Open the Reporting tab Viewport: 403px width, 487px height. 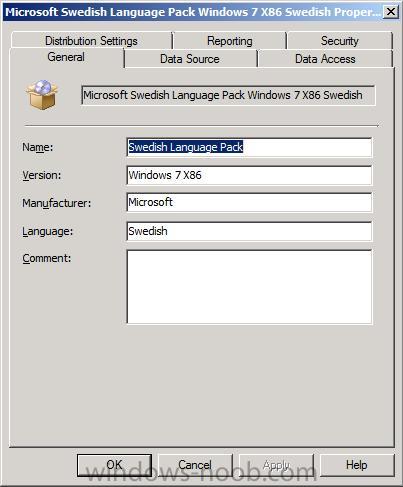pos(230,41)
